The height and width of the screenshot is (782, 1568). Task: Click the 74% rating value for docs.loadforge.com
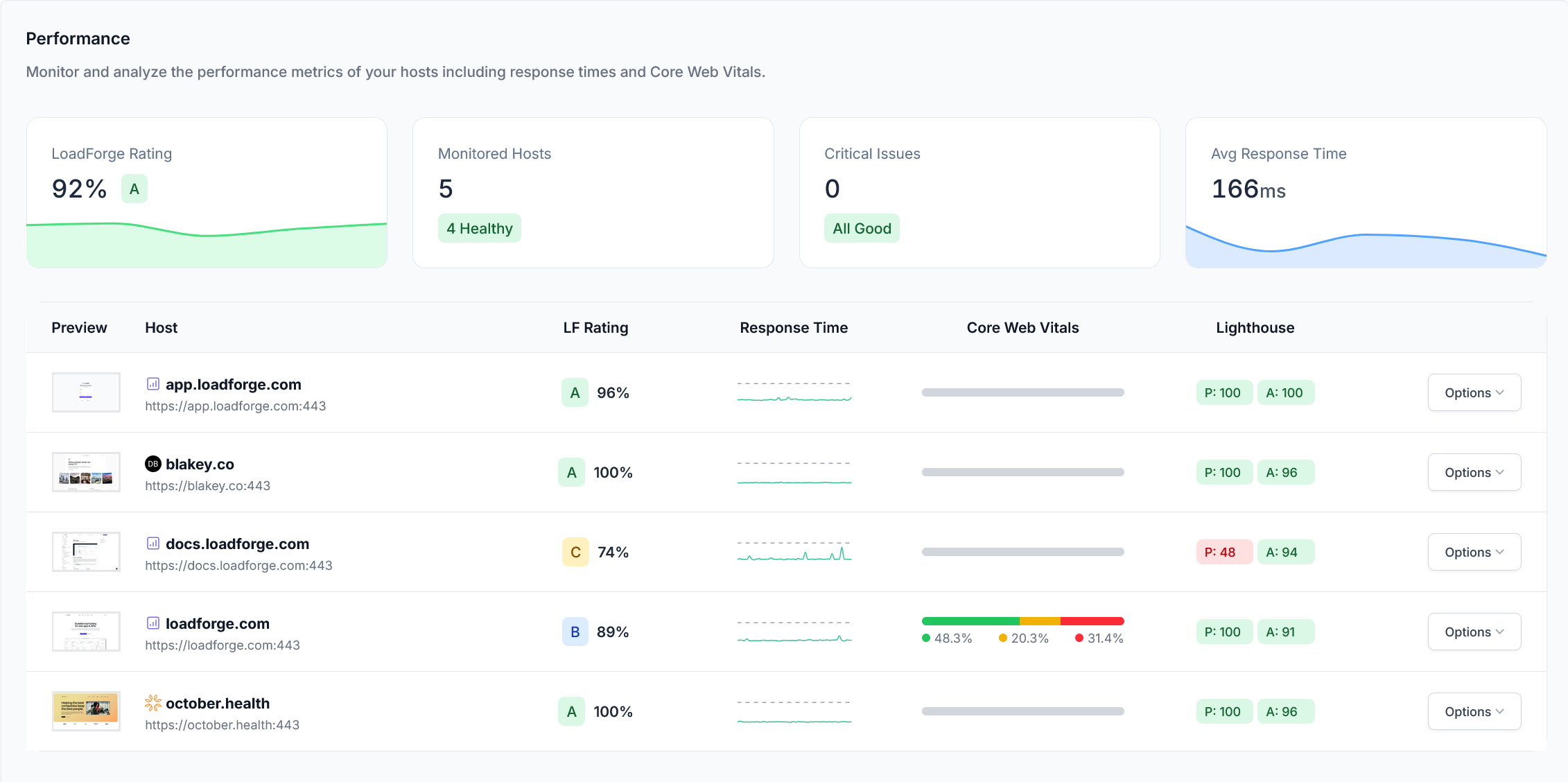pos(613,552)
